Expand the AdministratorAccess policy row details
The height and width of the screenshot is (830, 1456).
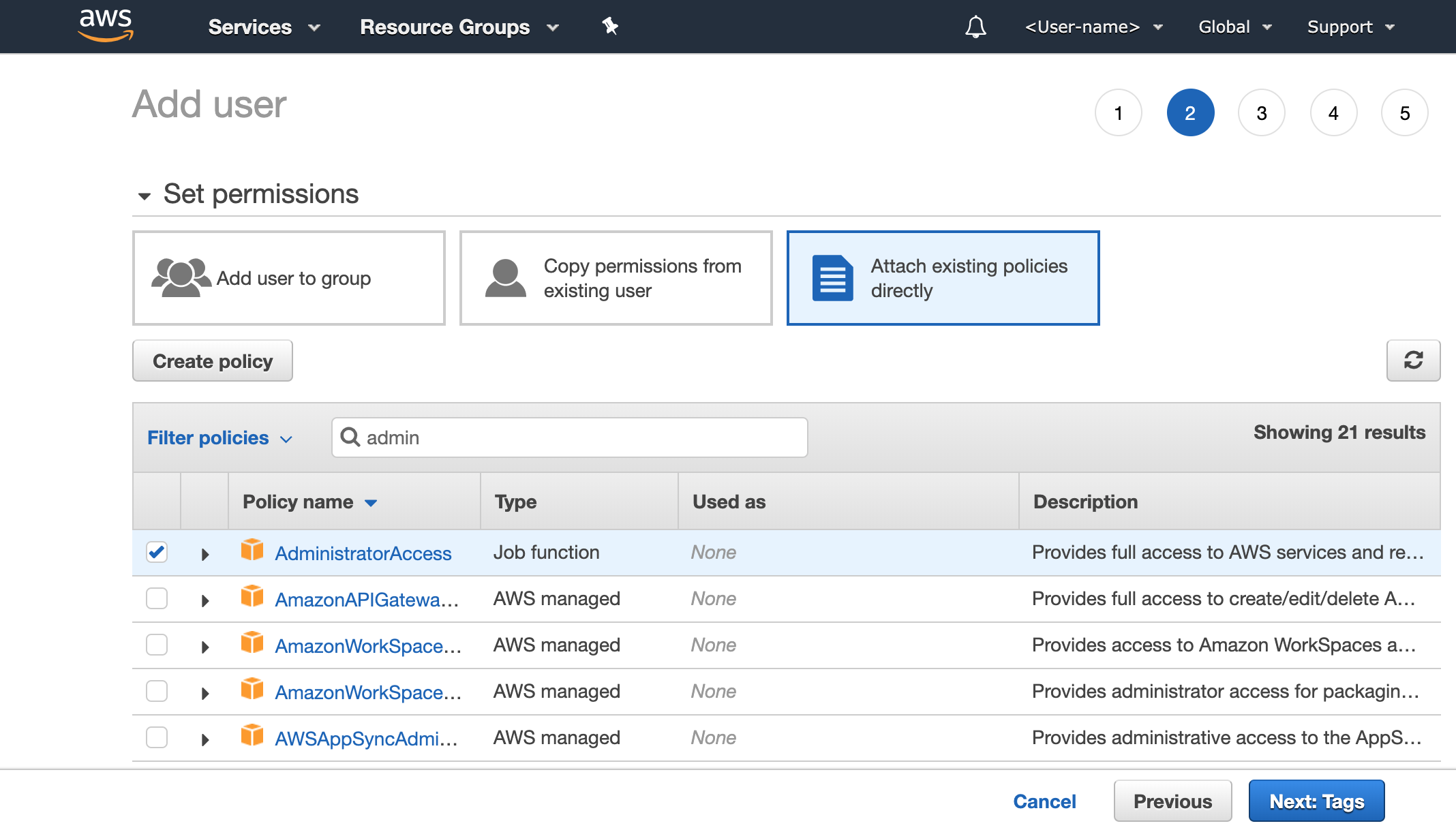coord(204,554)
